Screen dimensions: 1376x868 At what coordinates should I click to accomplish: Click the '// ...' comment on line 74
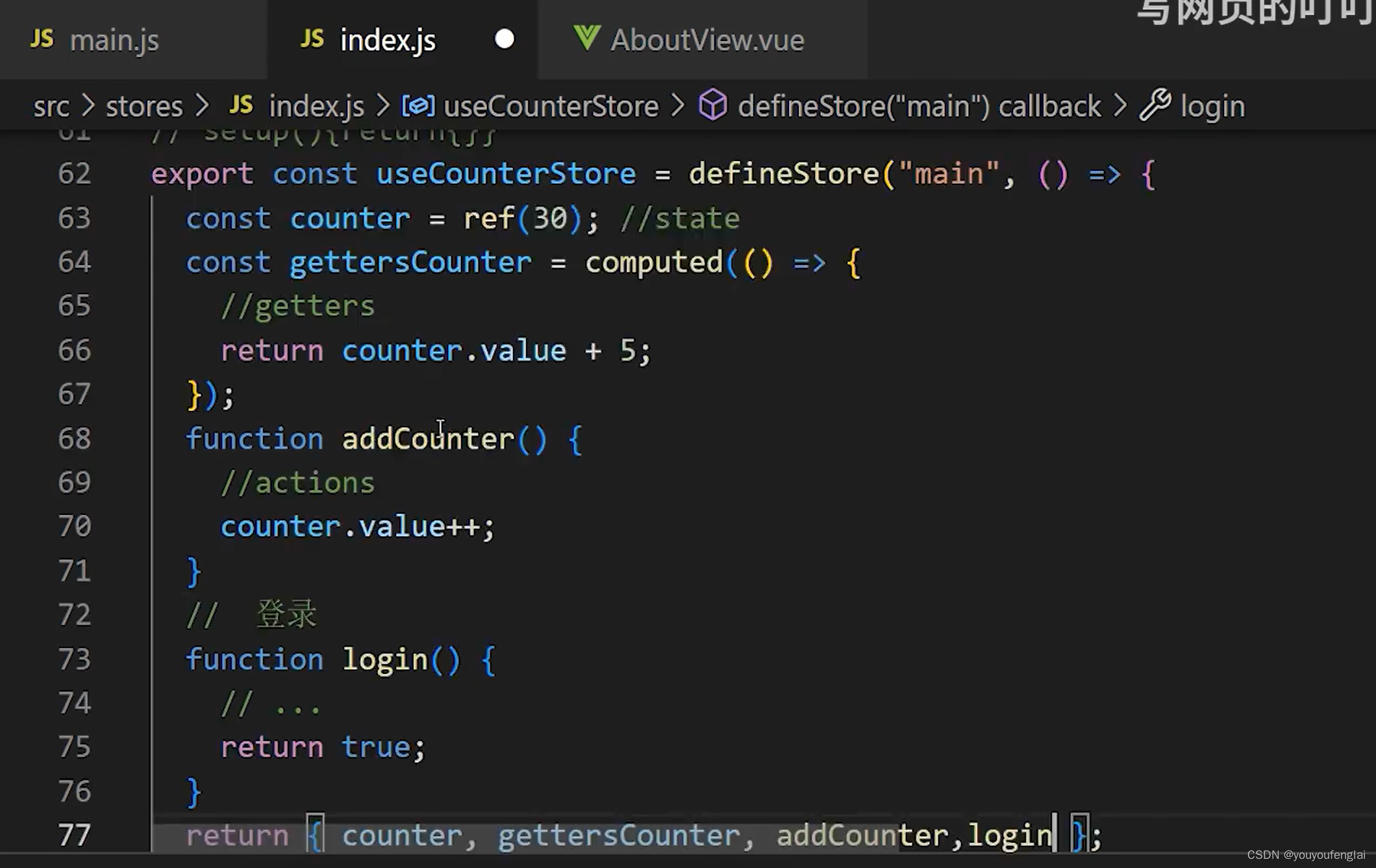tap(271, 704)
